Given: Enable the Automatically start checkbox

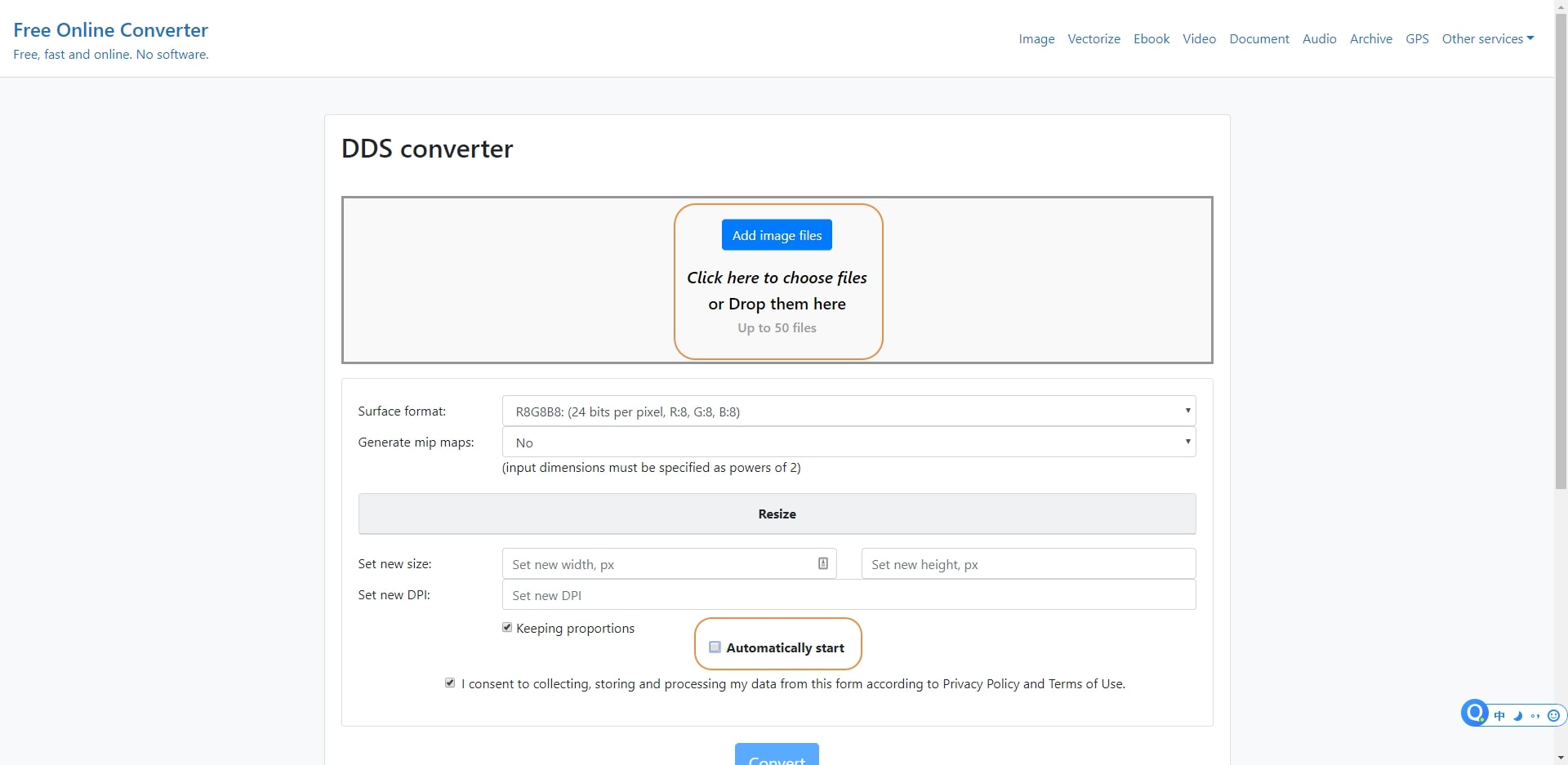Looking at the screenshot, I should 715,647.
